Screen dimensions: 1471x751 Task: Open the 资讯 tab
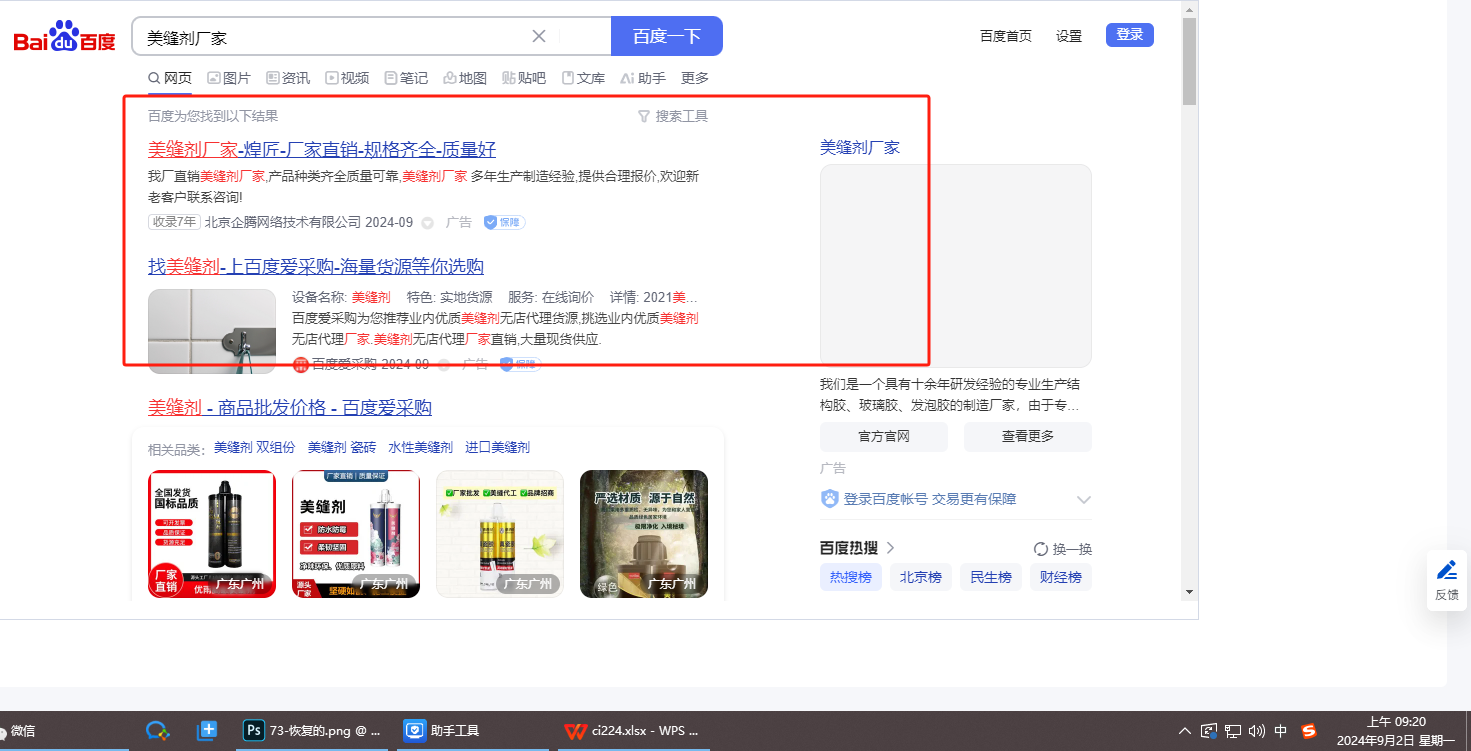tap(288, 78)
